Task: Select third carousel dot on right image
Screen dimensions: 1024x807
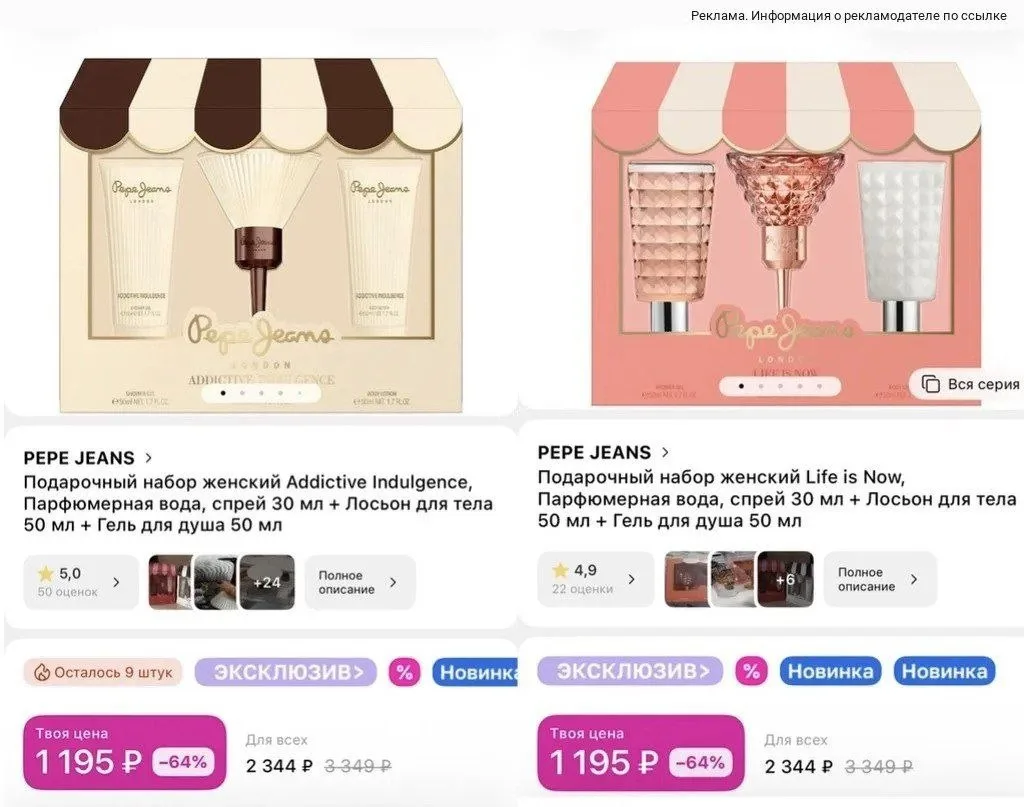Action: point(780,386)
